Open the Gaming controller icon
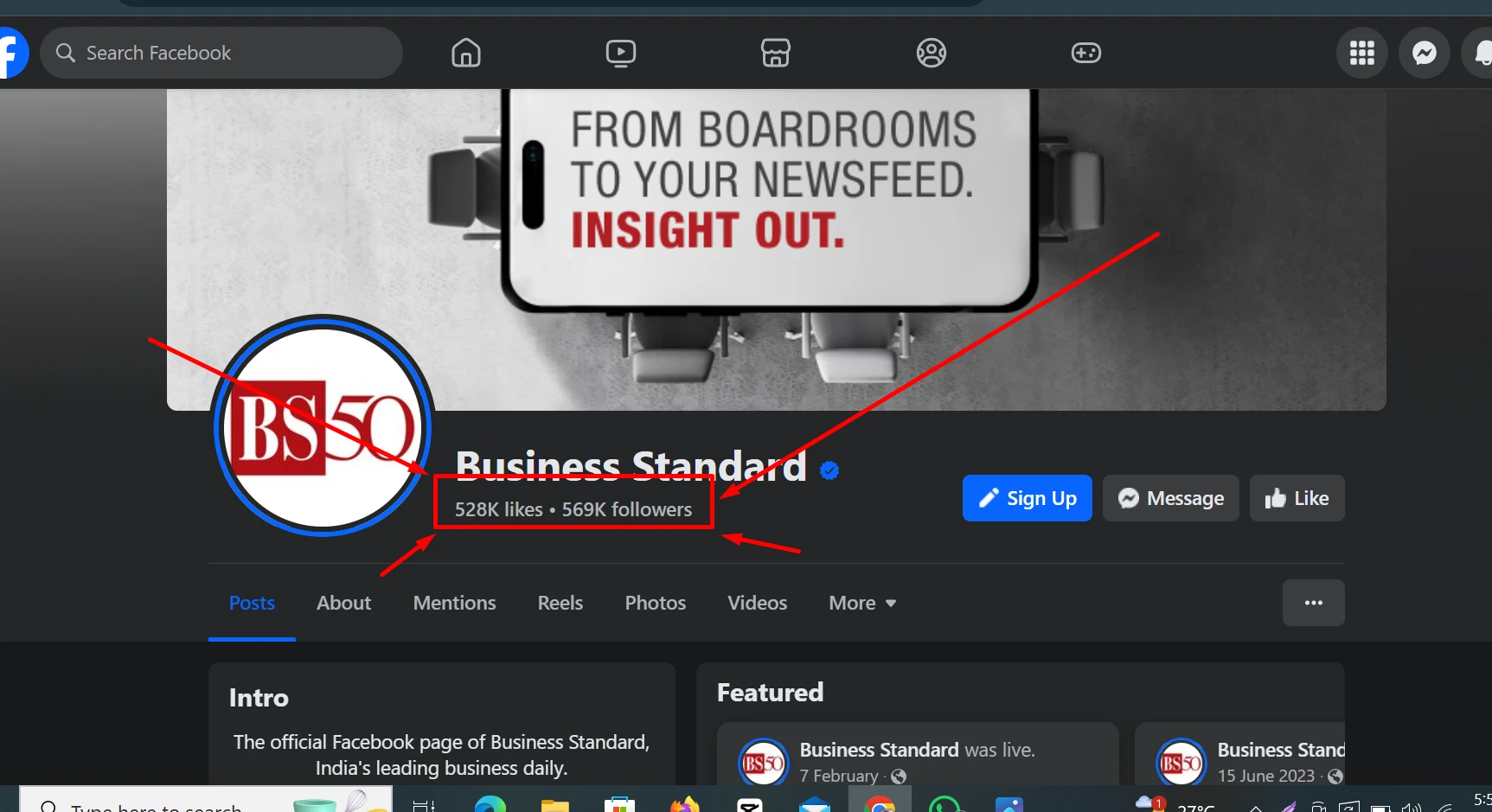Image resolution: width=1492 pixels, height=812 pixels. point(1085,53)
